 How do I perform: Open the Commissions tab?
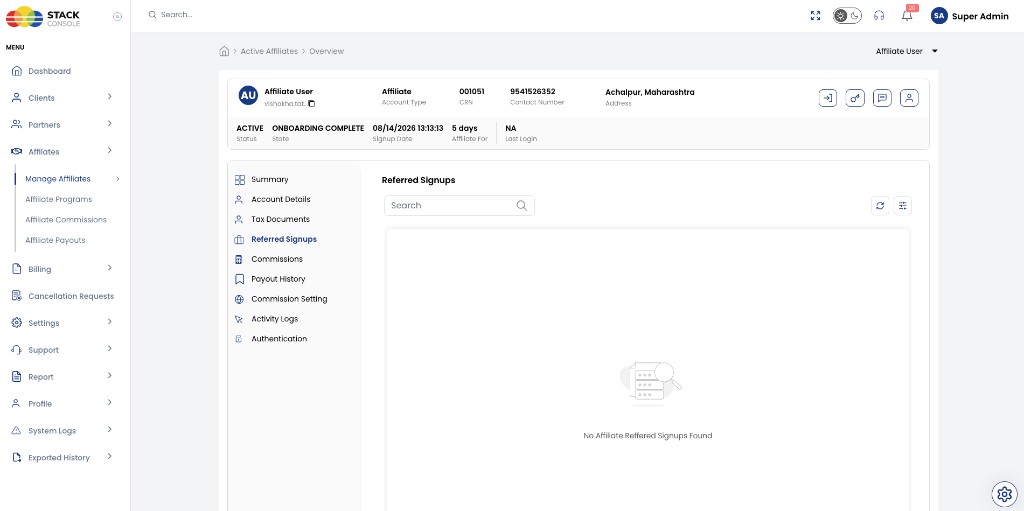coord(277,259)
